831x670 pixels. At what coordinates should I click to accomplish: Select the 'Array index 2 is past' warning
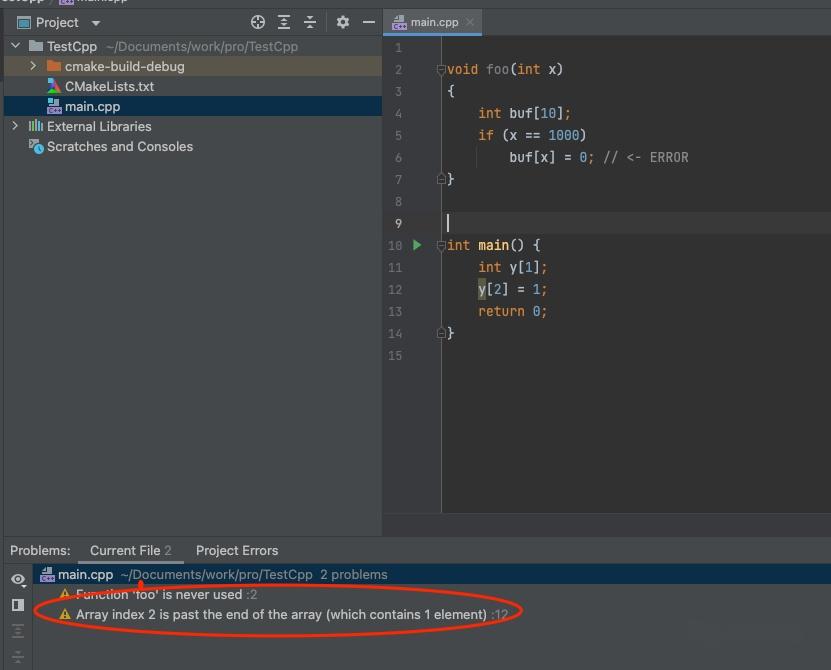click(281, 614)
